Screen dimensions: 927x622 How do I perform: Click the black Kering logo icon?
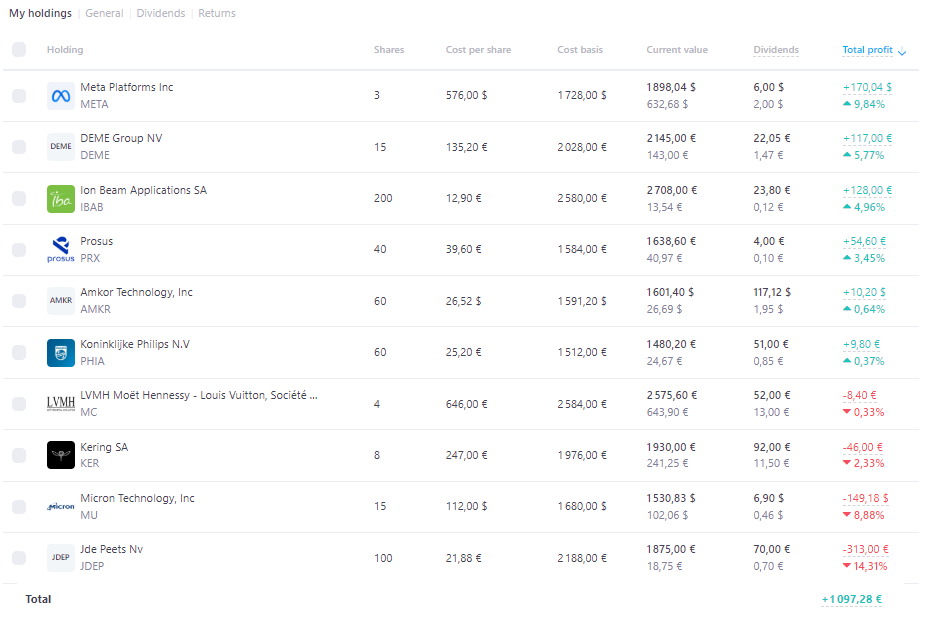tap(61, 455)
